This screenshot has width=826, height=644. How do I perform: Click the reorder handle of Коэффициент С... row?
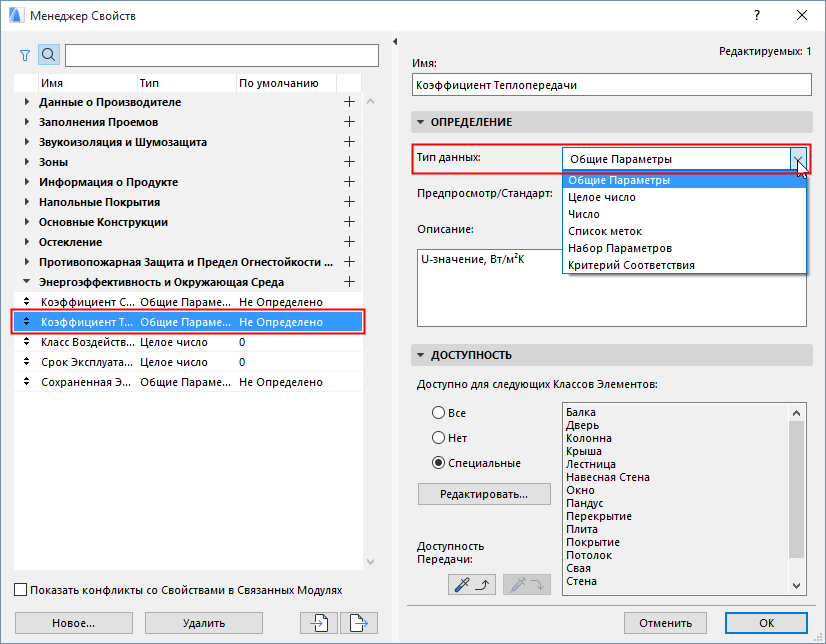(26, 302)
